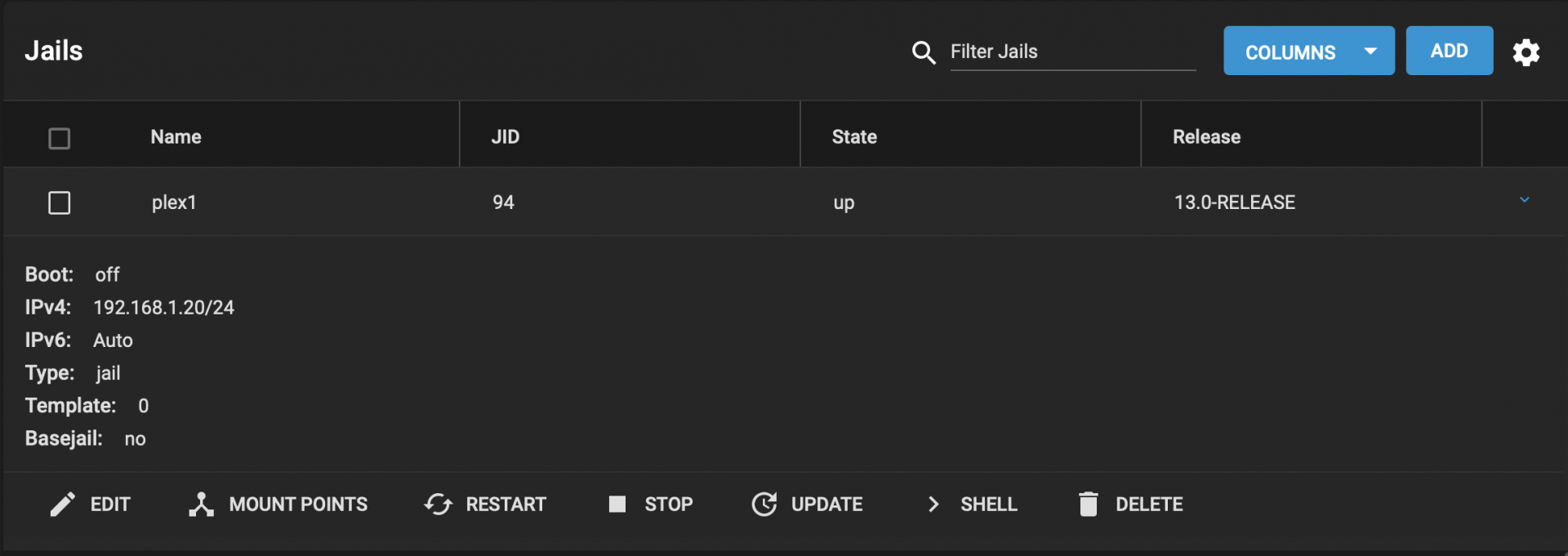The width and height of the screenshot is (1568, 556).
Task: Sort by the Name column header
Action: pyautogui.click(x=176, y=137)
